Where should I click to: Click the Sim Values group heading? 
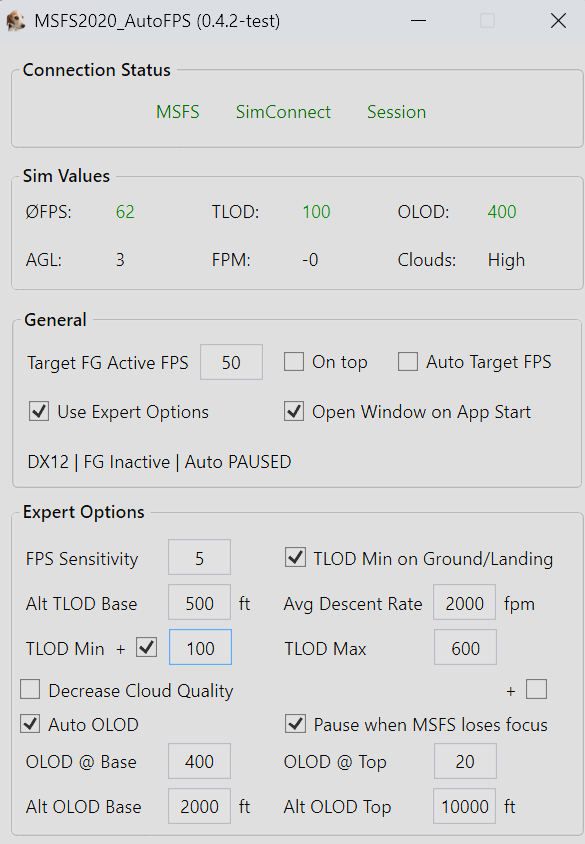pyautogui.click(x=66, y=176)
